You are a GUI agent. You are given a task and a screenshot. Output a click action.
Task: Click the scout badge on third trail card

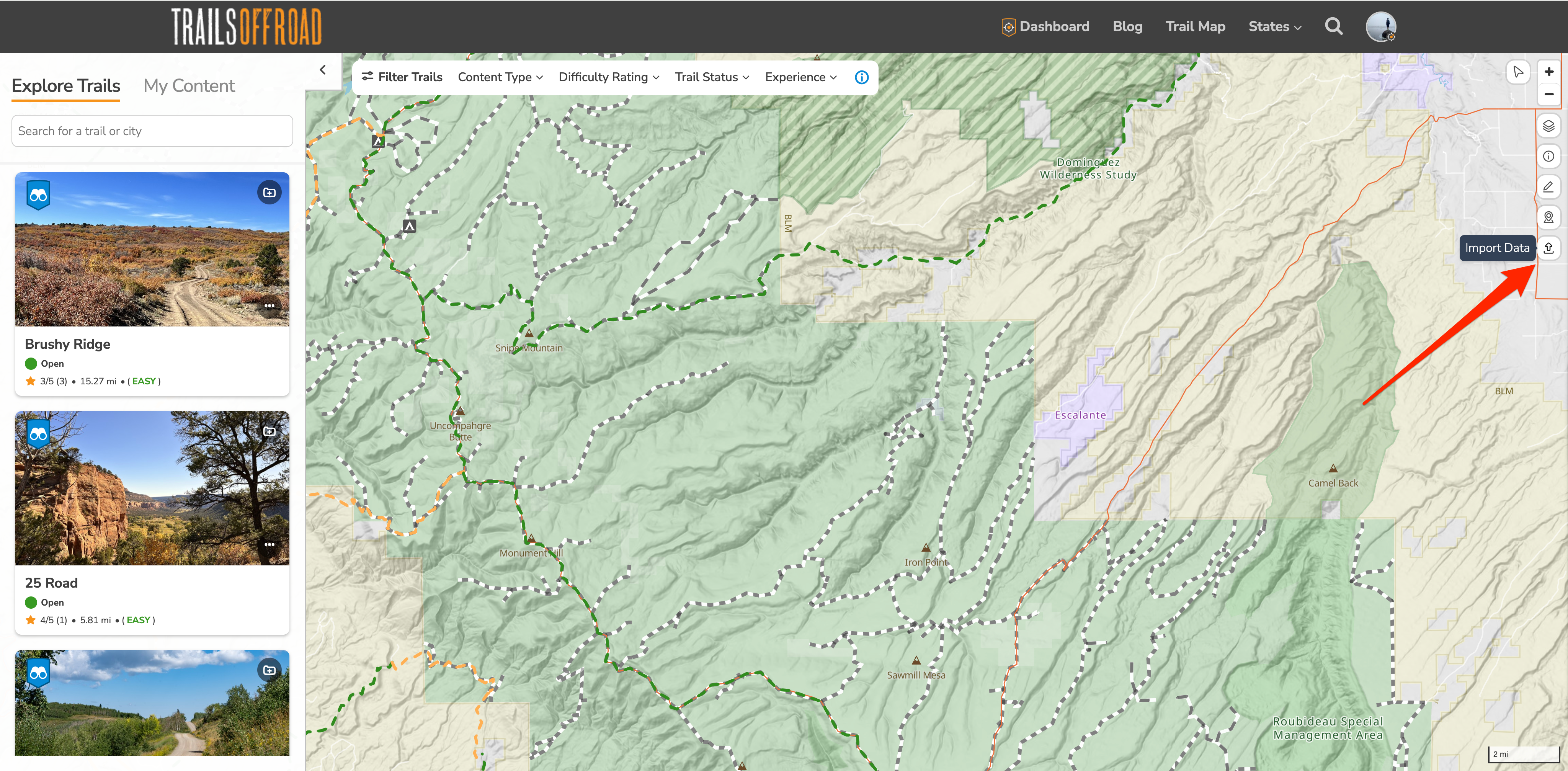point(38,672)
